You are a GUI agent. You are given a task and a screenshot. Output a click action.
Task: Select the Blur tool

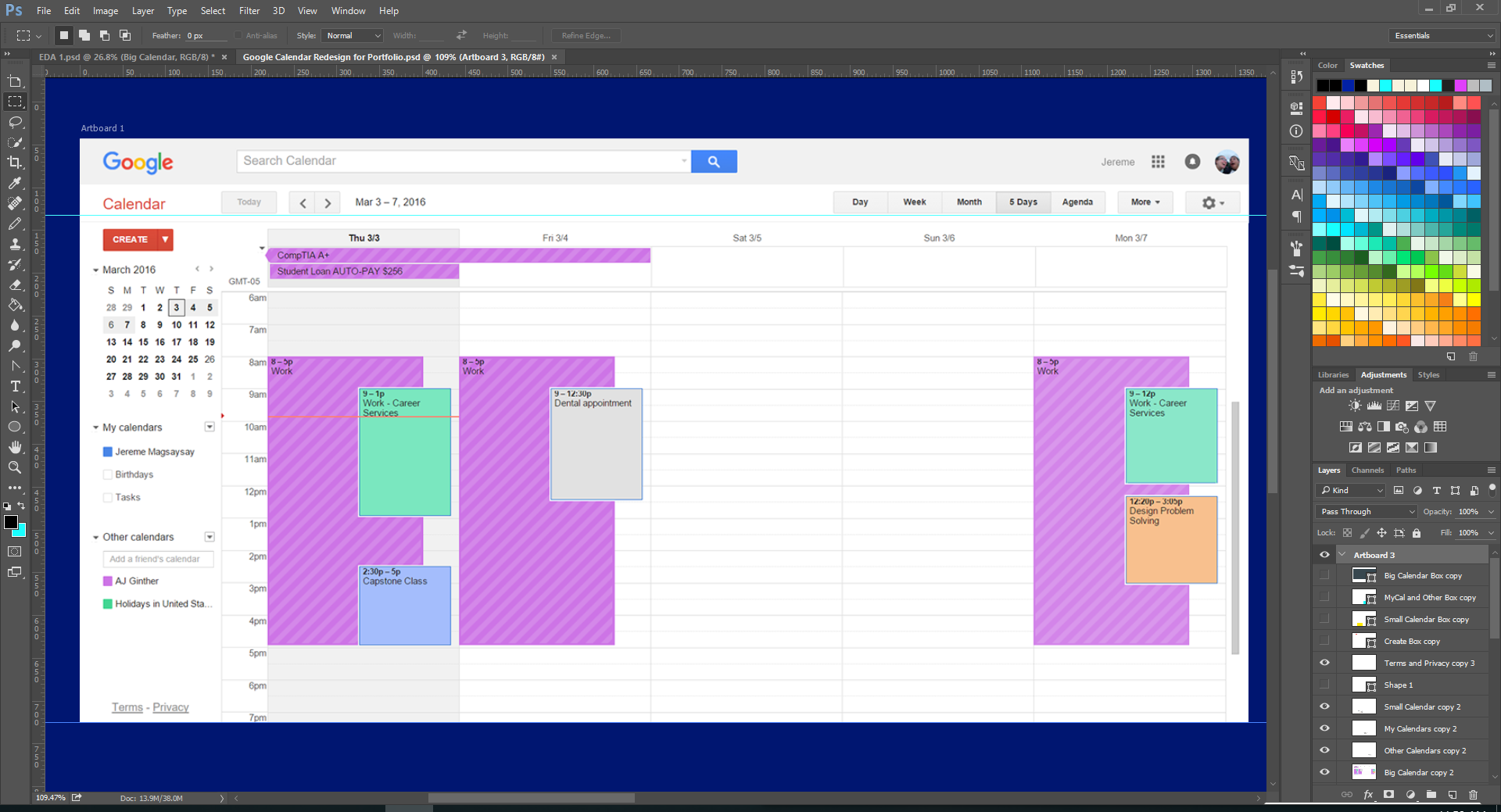click(15, 325)
